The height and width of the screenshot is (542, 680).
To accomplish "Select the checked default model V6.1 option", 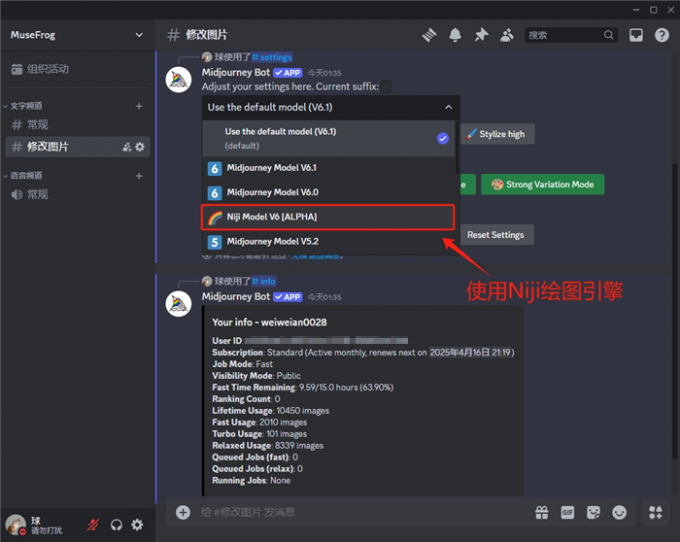I will pyautogui.click(x=328, y=138).
